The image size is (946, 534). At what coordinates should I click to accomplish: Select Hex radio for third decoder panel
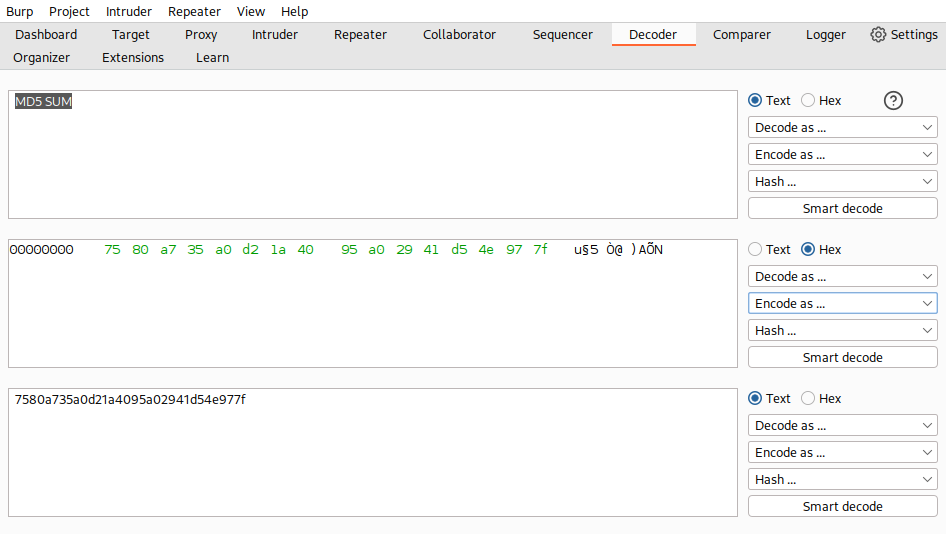click(x=808, y=398)
